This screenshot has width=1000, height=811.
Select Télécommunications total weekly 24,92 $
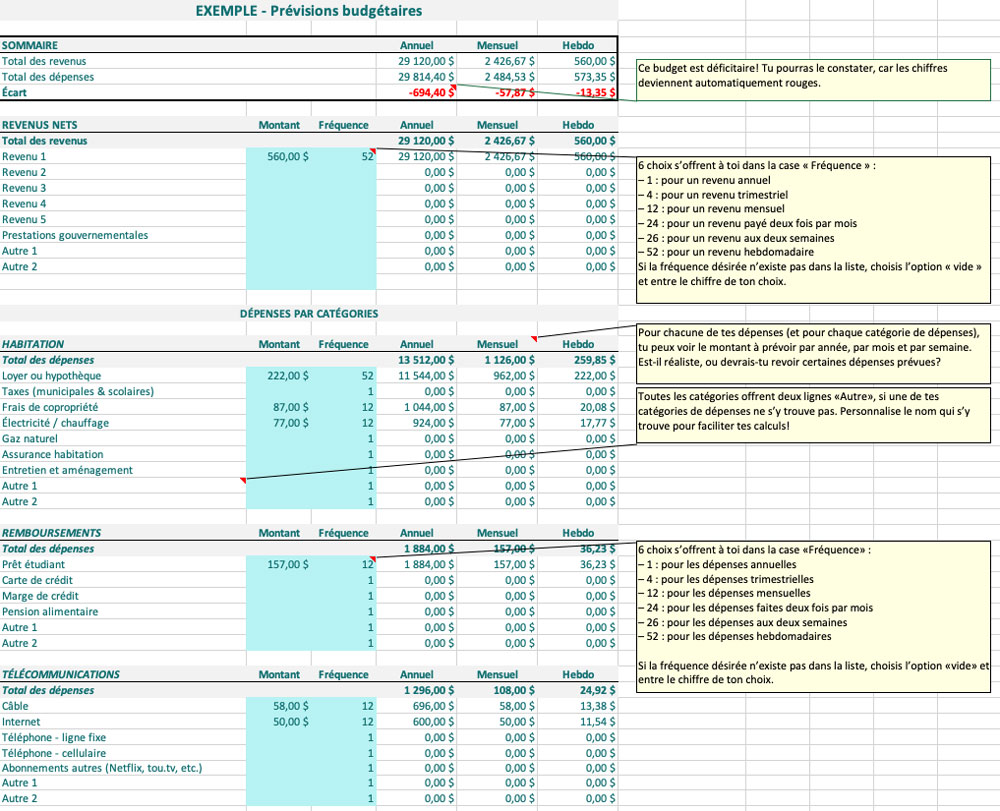(598, 690)
